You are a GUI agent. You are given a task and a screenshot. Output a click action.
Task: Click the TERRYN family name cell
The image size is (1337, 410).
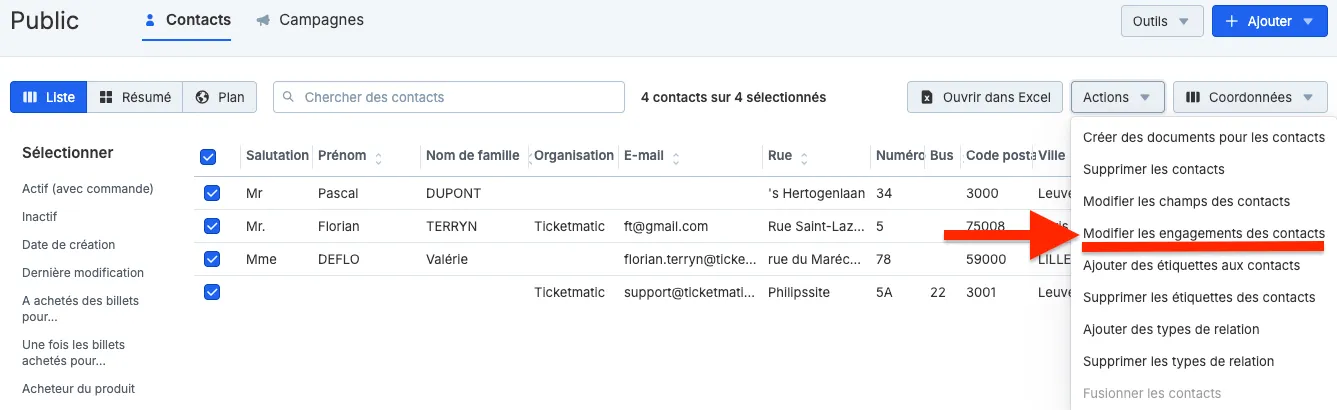[x=452, y=226]
